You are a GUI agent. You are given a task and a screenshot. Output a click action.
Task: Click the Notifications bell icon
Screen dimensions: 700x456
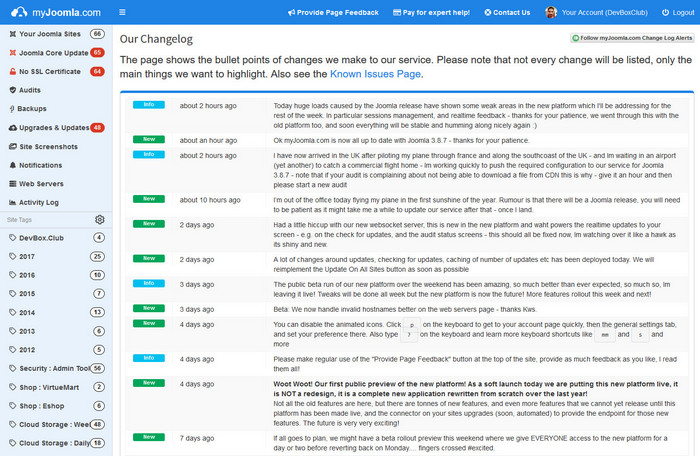12,165
